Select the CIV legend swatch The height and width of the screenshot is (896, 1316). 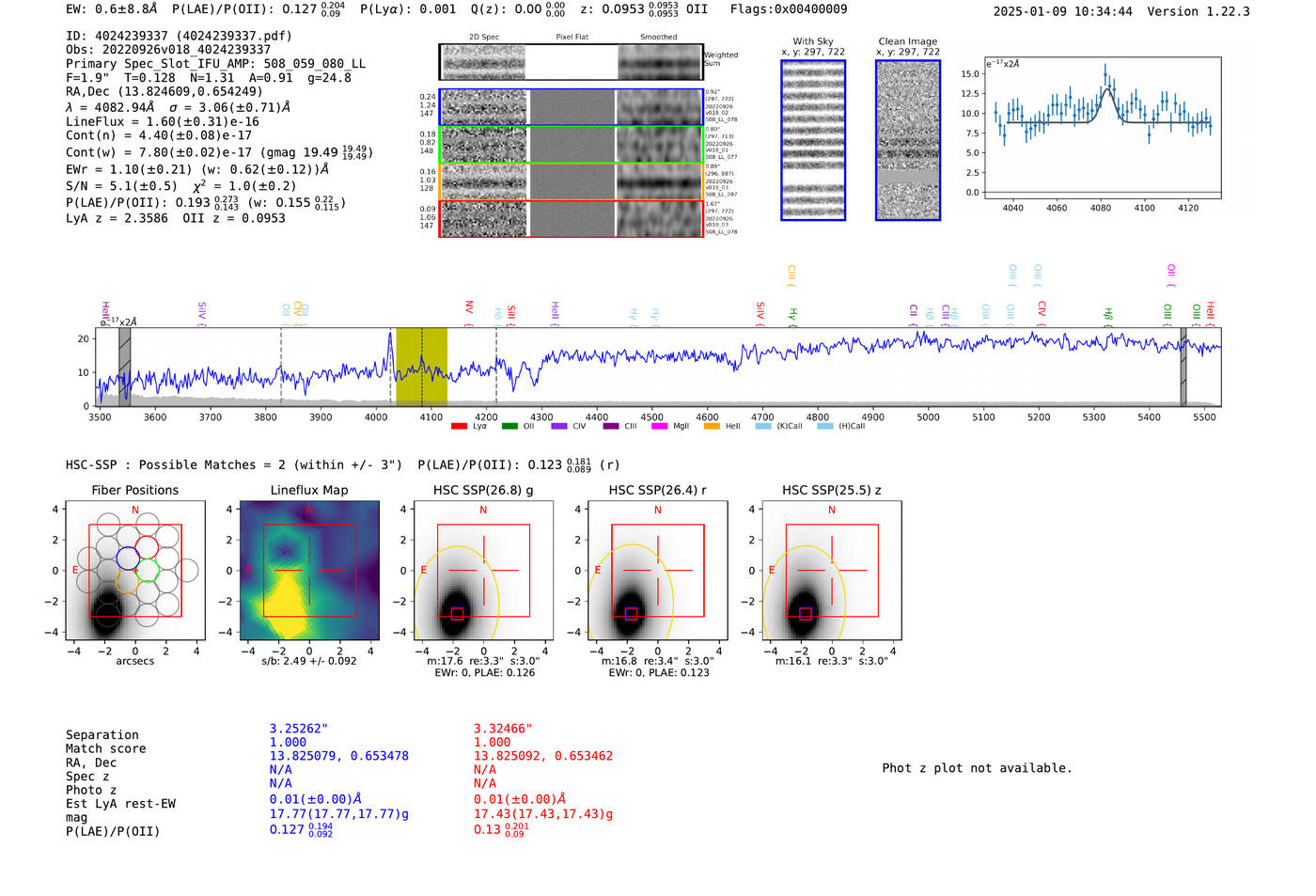pos(559,427)
